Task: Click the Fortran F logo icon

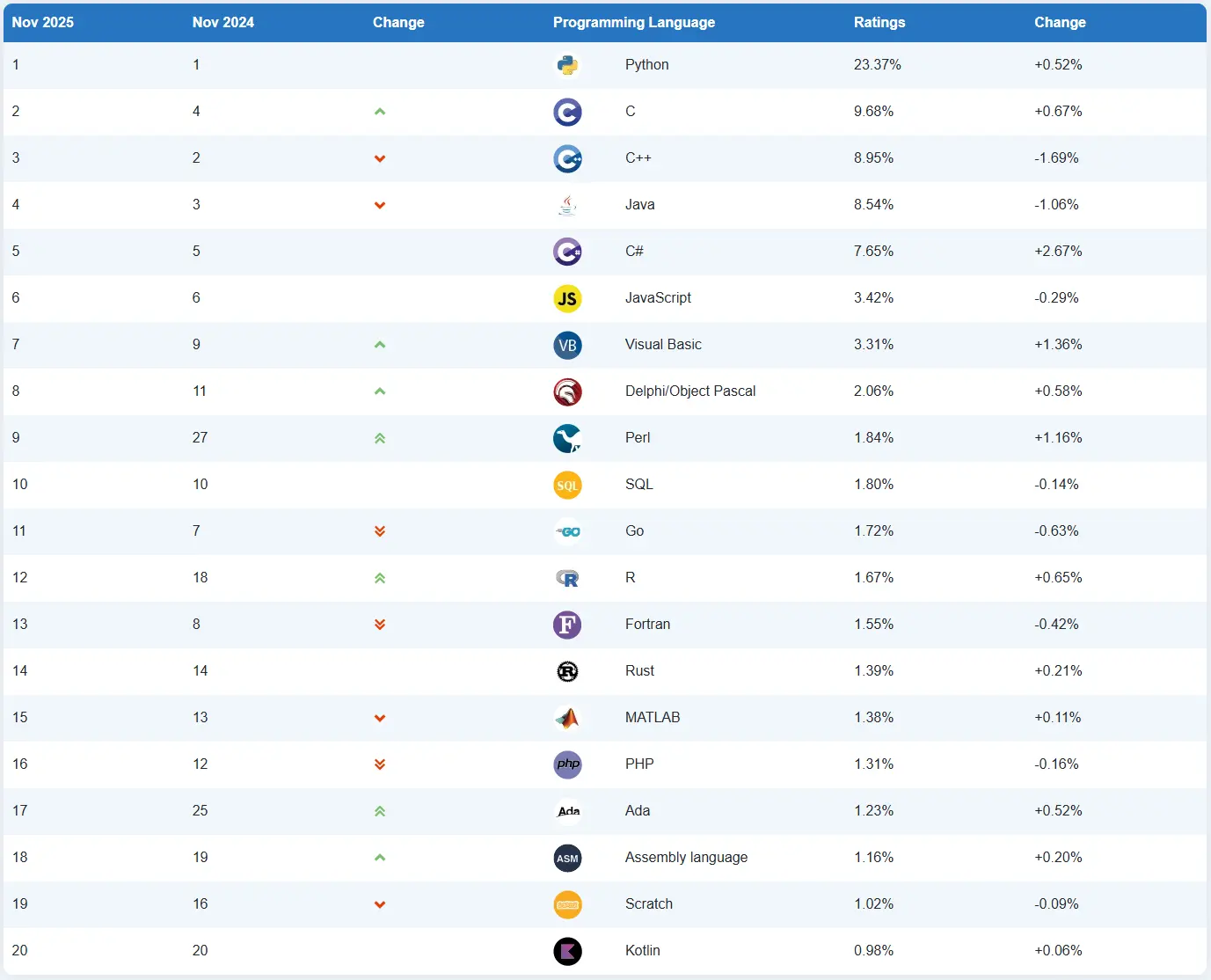Action: 567,625
